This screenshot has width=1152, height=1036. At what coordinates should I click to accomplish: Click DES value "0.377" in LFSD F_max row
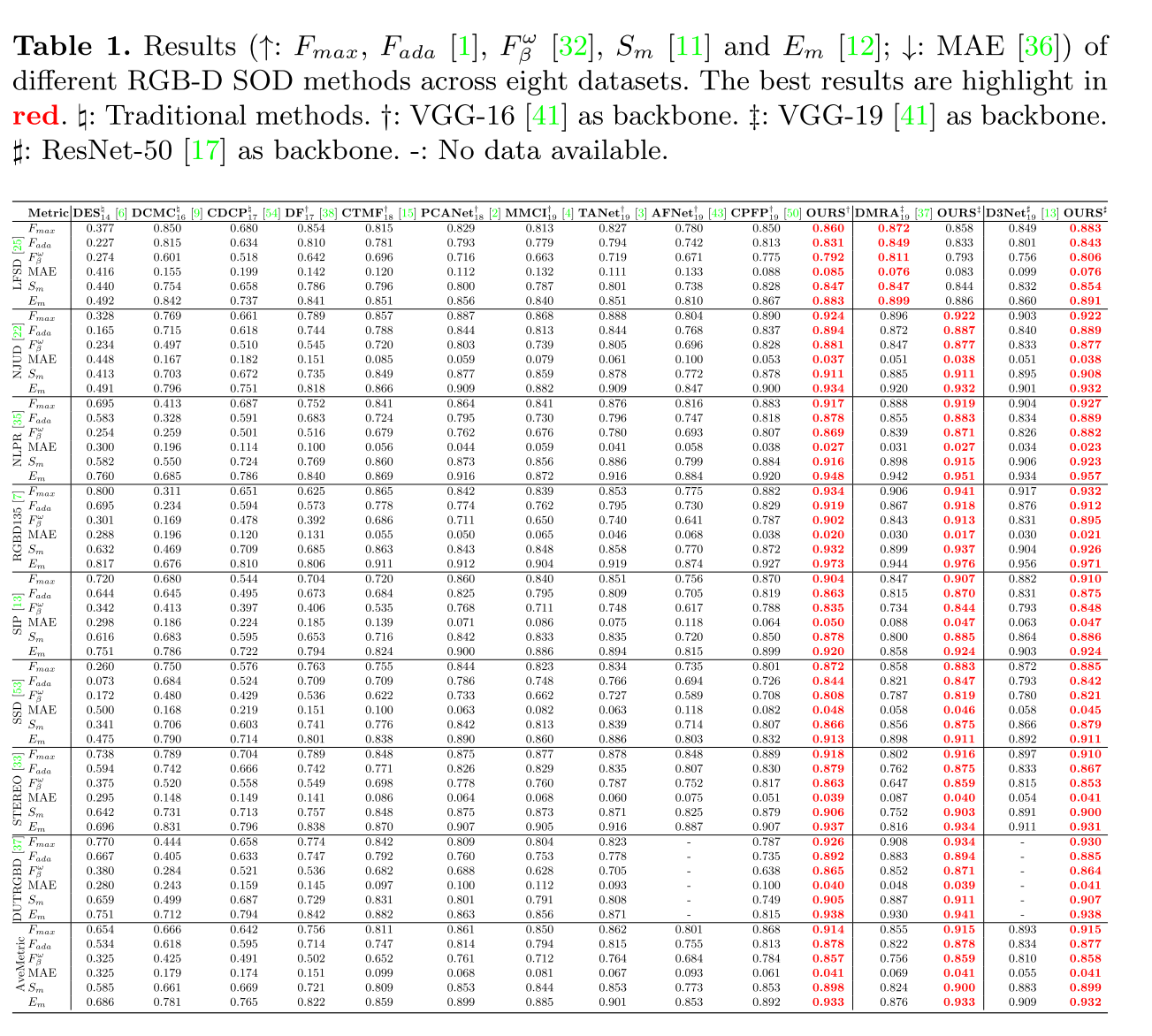pyautogui.click(x=99, y=229)
